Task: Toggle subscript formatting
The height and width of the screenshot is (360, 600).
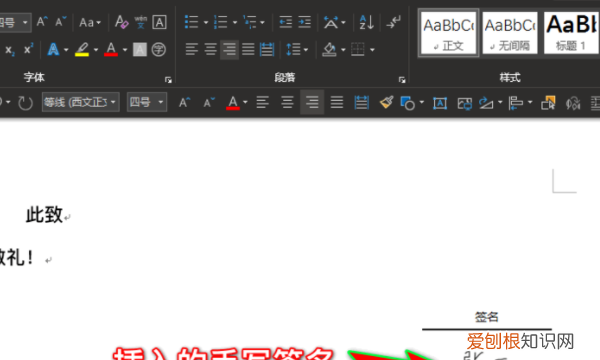Action: [x=10, y=50]
